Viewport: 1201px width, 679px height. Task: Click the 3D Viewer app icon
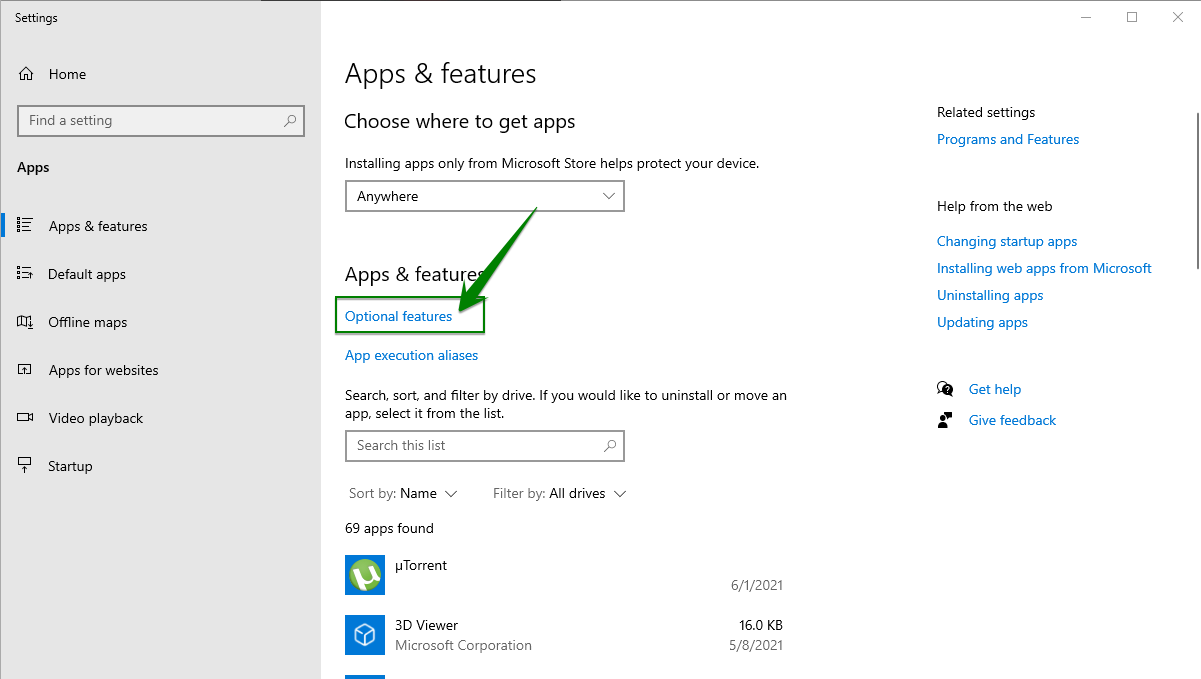pos(364,635)
